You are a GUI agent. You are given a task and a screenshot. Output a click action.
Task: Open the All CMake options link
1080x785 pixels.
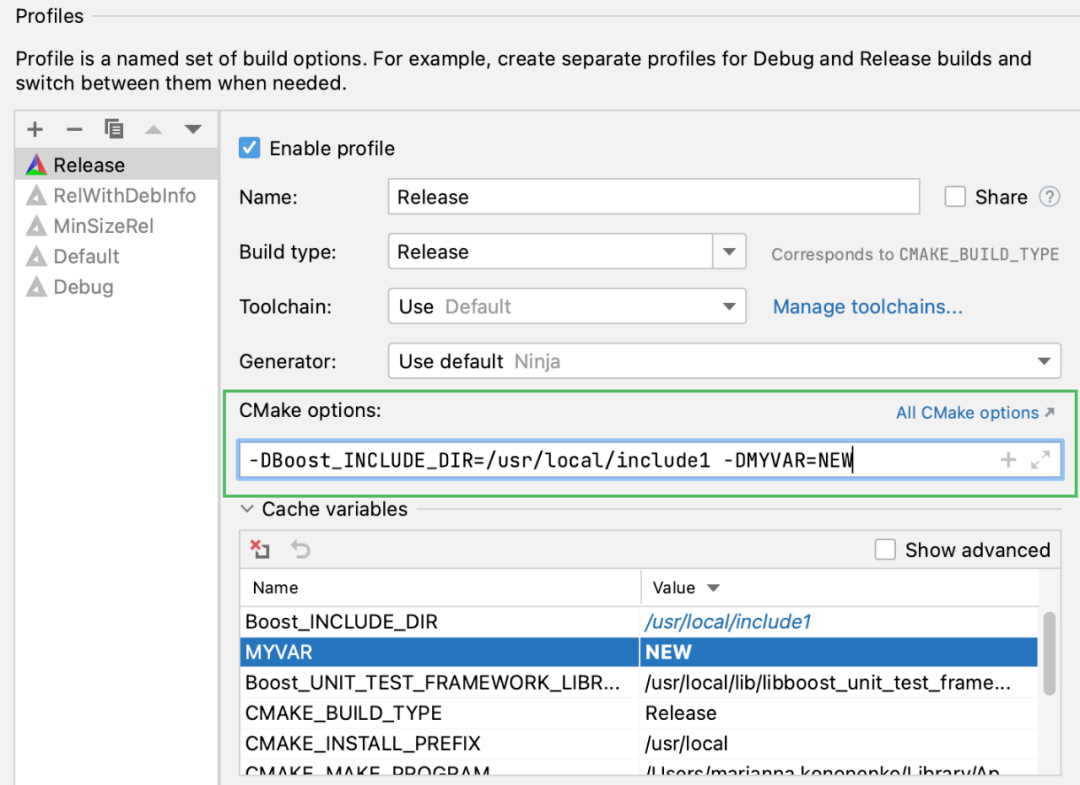[x=975, y=413]
